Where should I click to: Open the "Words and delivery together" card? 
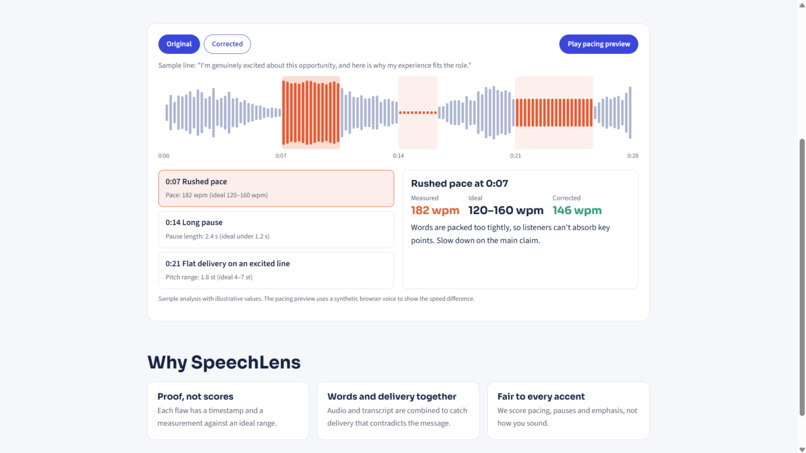pos(398,410)
